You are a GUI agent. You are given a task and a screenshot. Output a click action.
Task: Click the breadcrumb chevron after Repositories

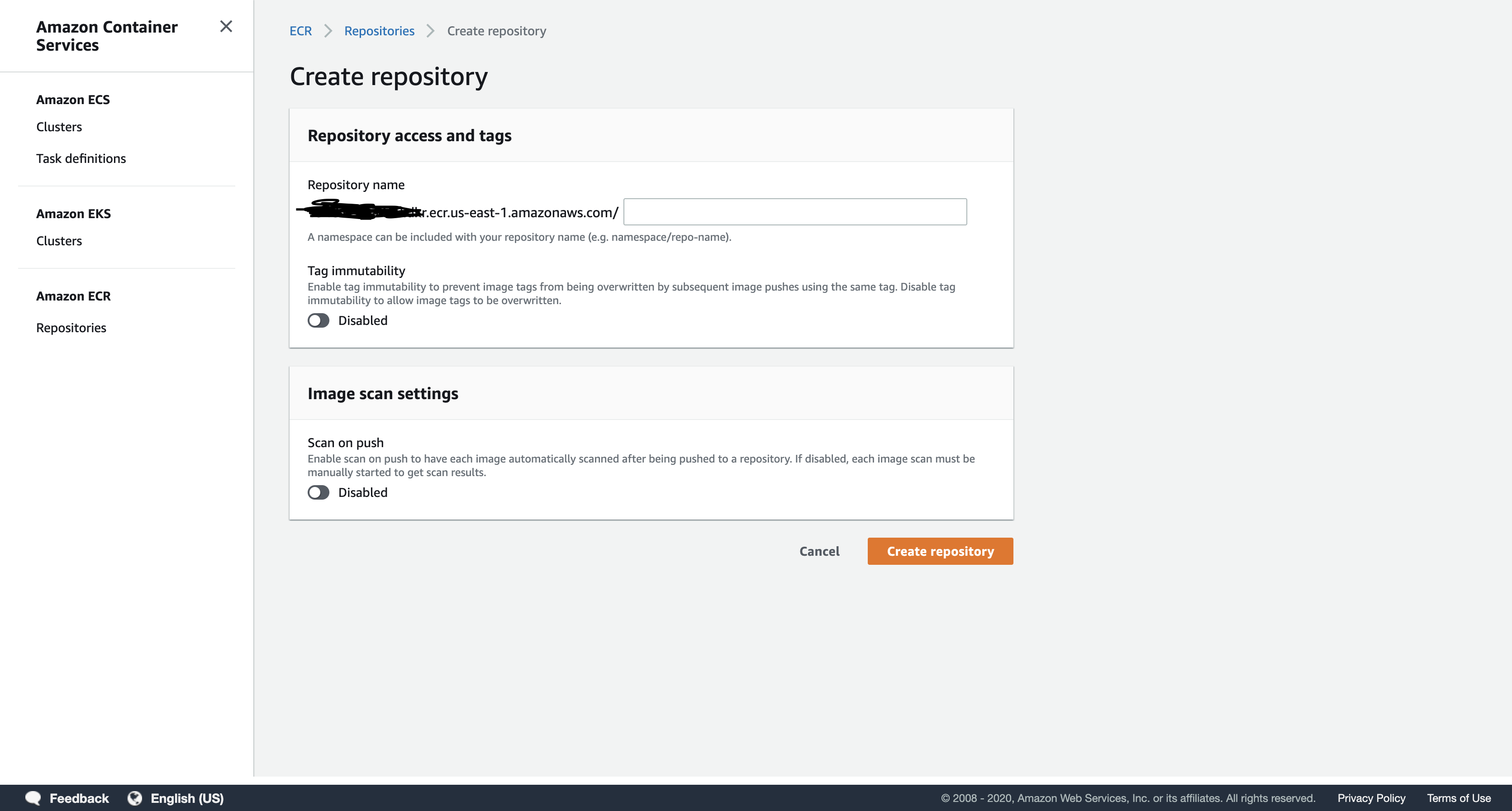tap(430, 31)
